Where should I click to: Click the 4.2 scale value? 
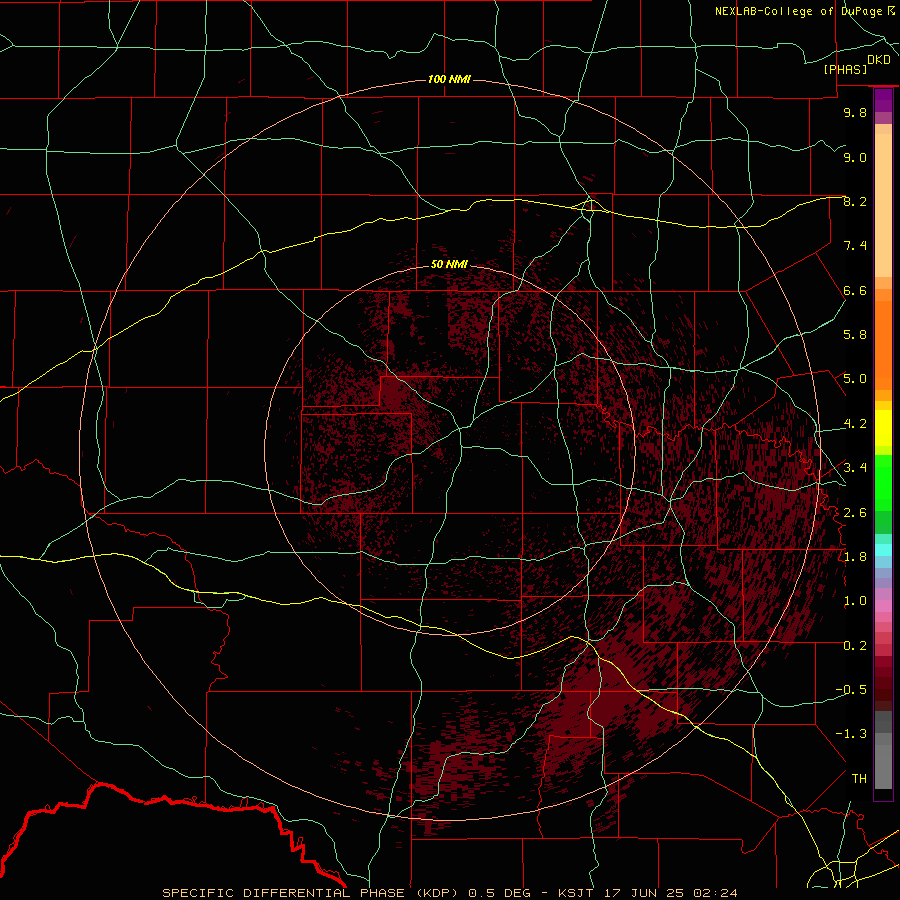coord(855,424)
